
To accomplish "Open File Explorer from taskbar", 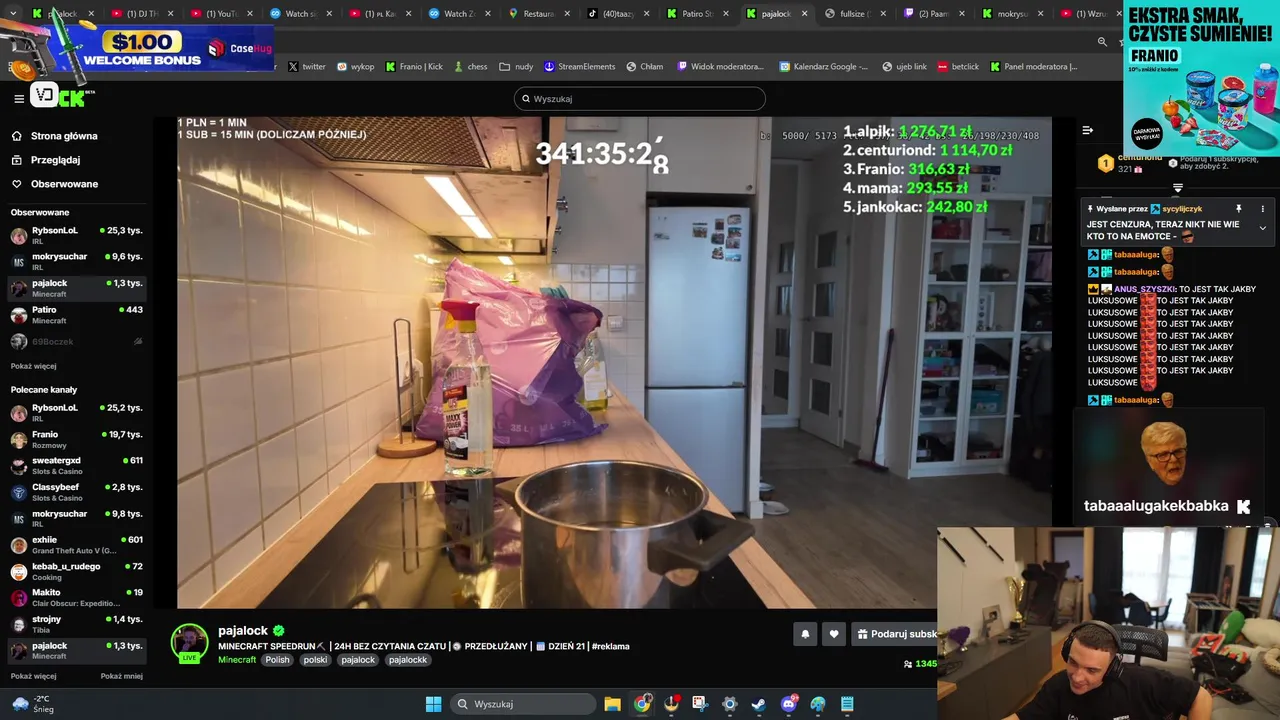I will point(612,704).
